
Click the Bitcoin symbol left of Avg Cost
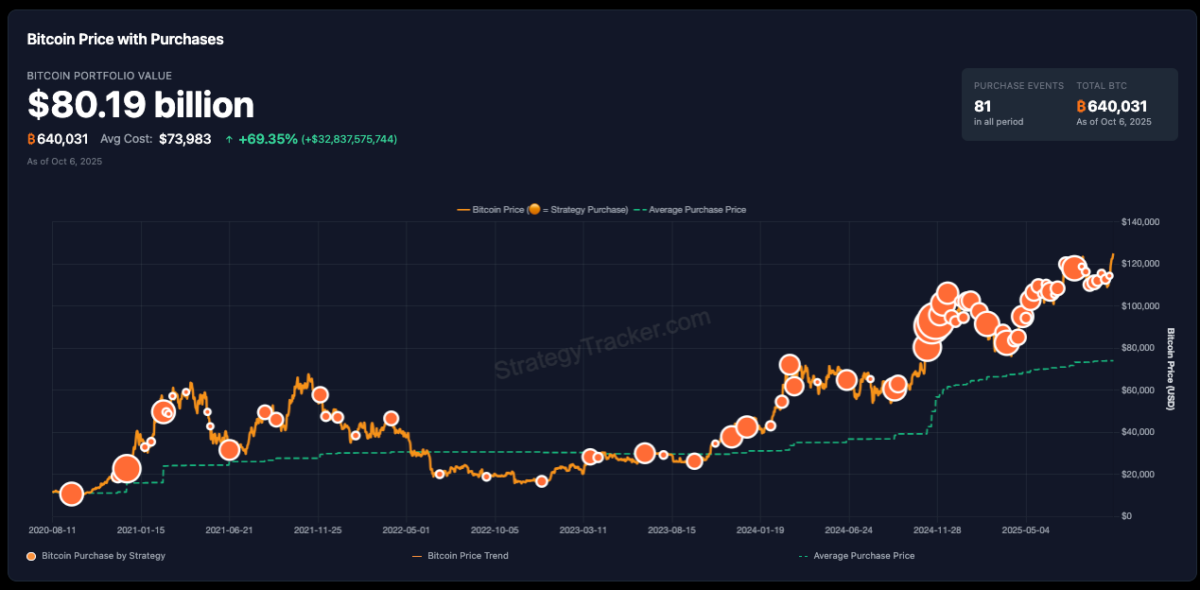coord(31,139)
